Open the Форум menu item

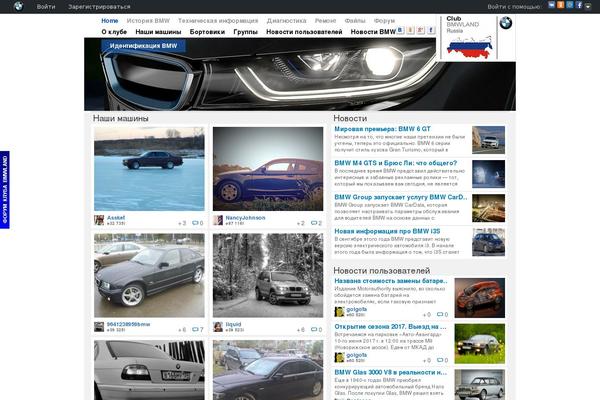[384, 21]
